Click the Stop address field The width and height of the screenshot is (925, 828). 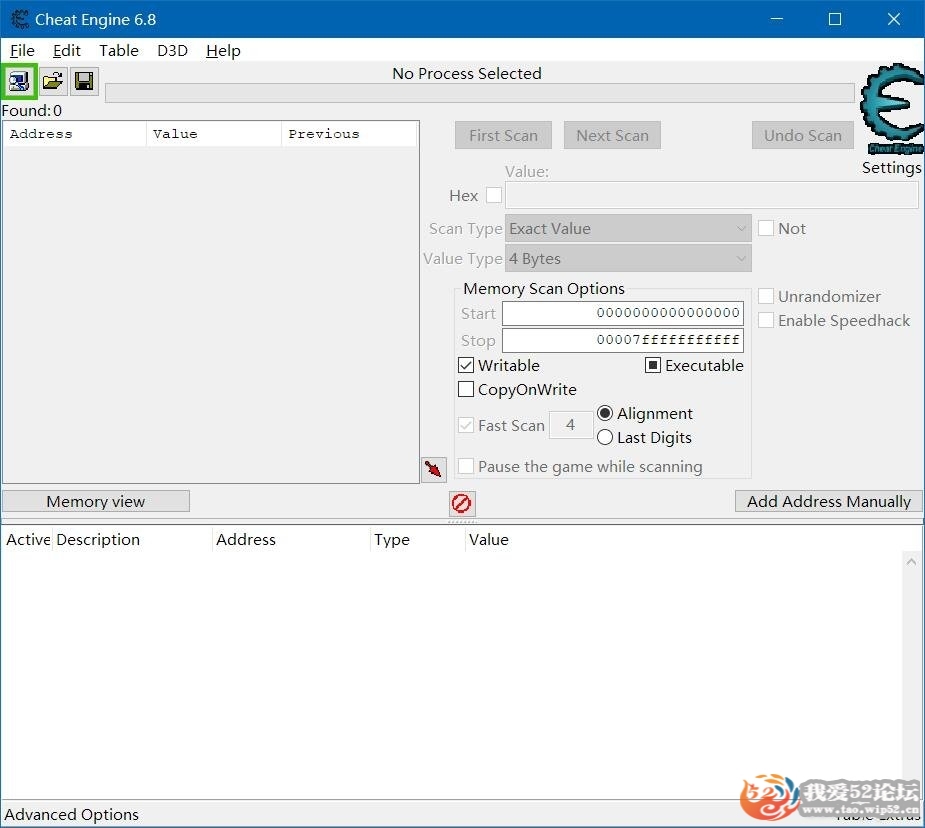click(622, 340)
